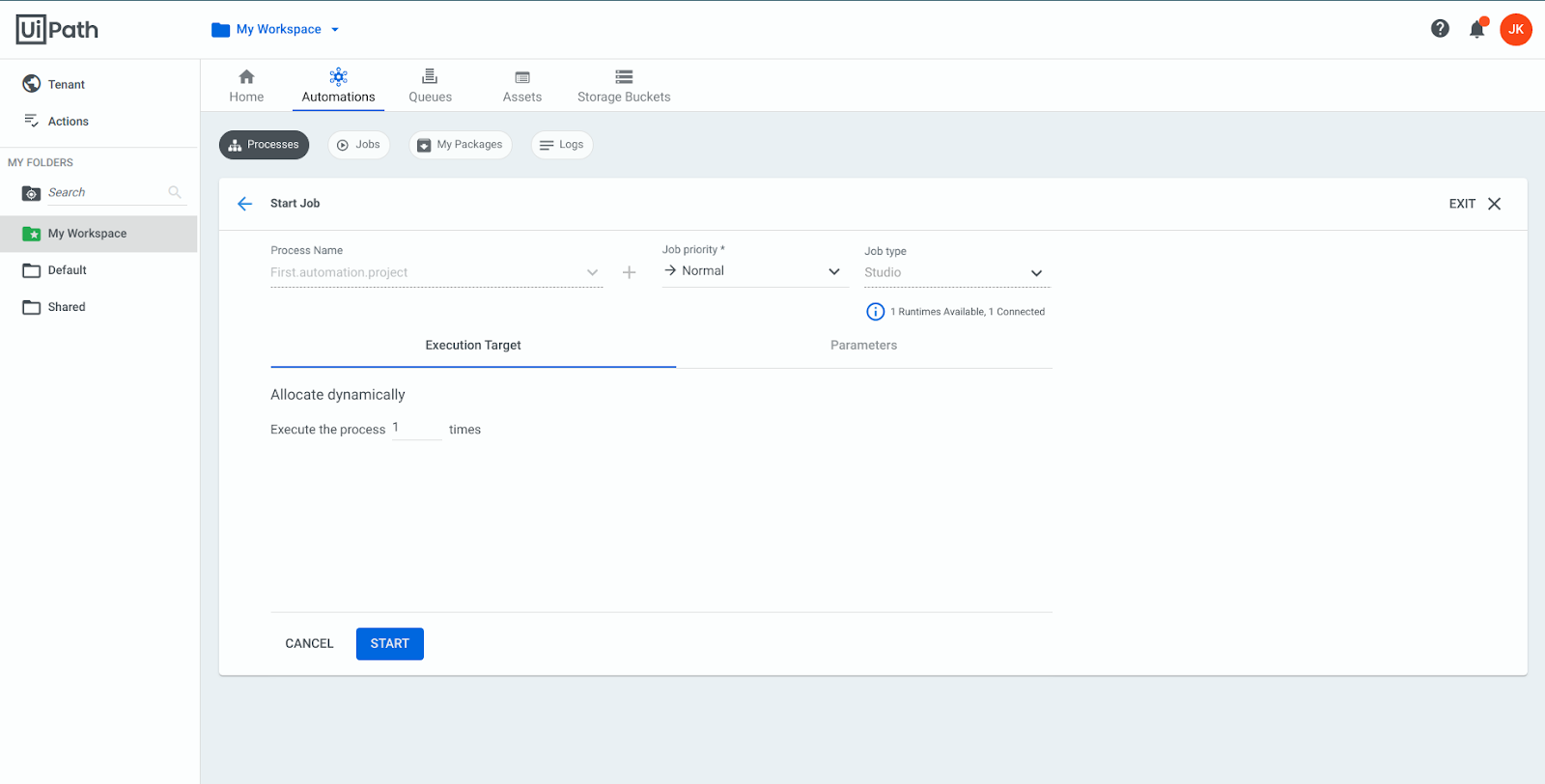Click the Home house icon

[x=246, y=76]
